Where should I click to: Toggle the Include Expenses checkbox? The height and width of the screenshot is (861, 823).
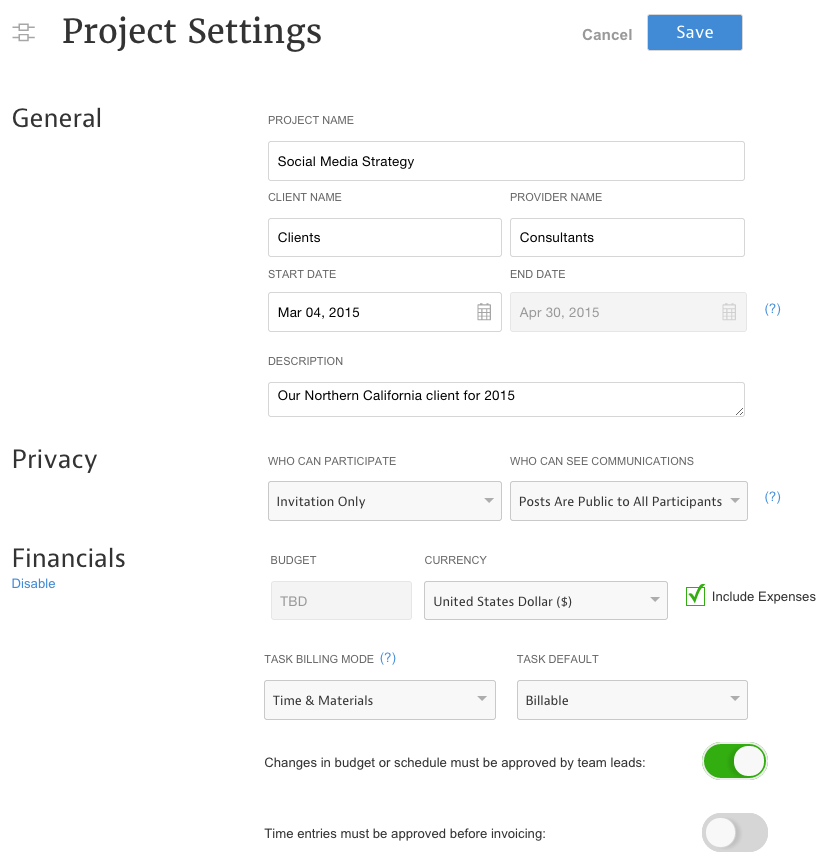pyautogui.click(x=696, y=596)
